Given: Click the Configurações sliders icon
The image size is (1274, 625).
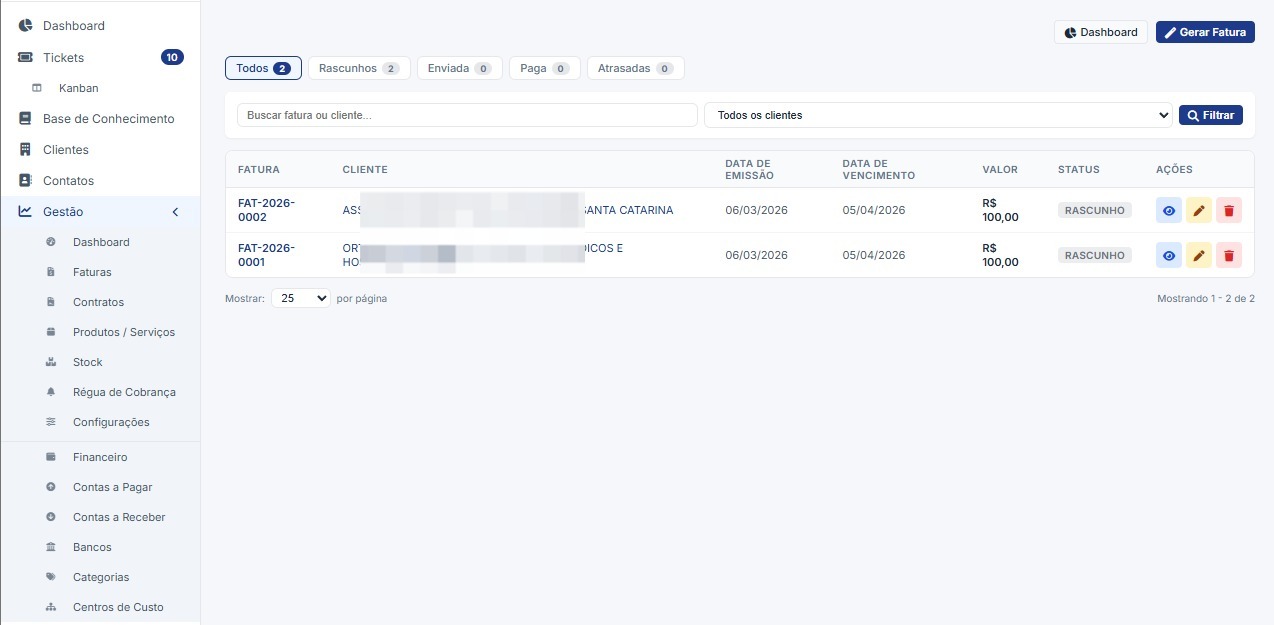Looking at the screenshot, I should 51,422.
